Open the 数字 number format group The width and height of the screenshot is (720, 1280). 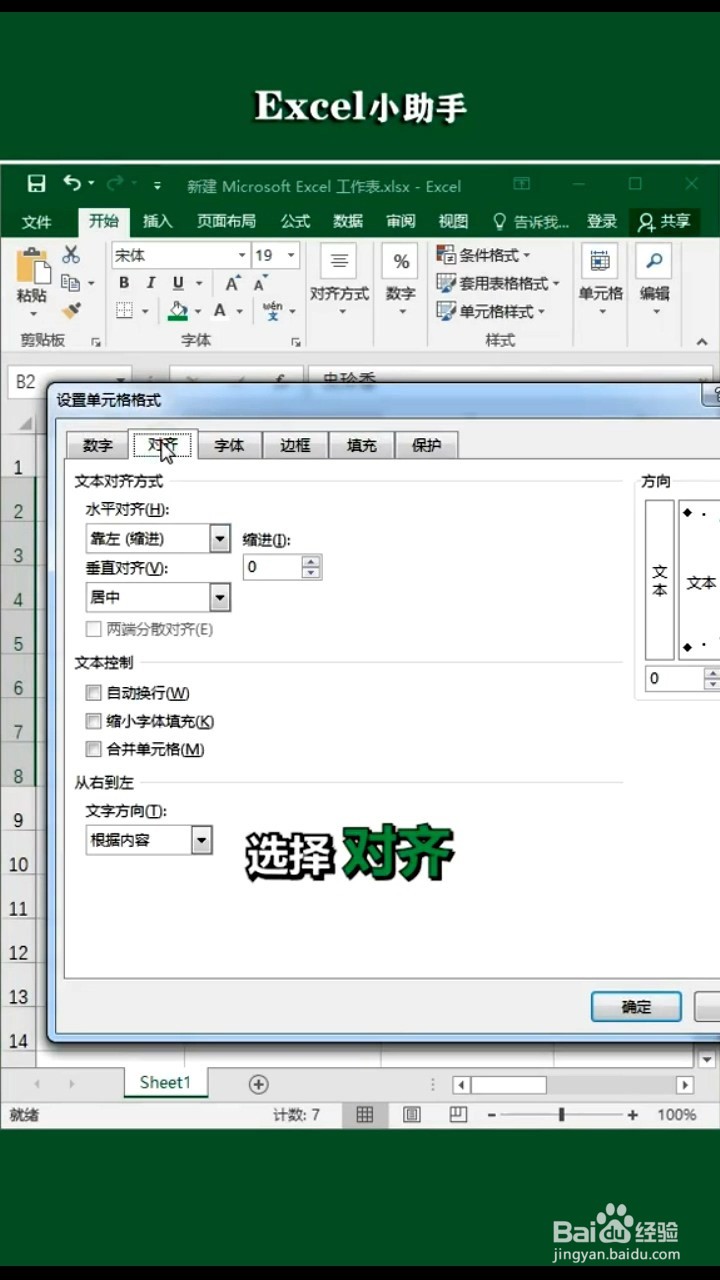[400, 280]
